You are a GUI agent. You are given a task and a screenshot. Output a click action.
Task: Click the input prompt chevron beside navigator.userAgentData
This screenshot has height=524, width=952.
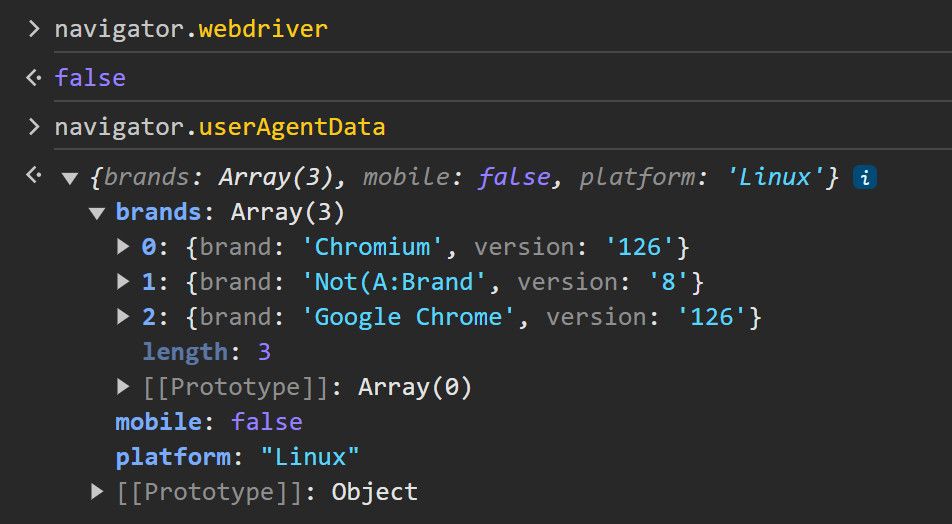coord(34,126)
